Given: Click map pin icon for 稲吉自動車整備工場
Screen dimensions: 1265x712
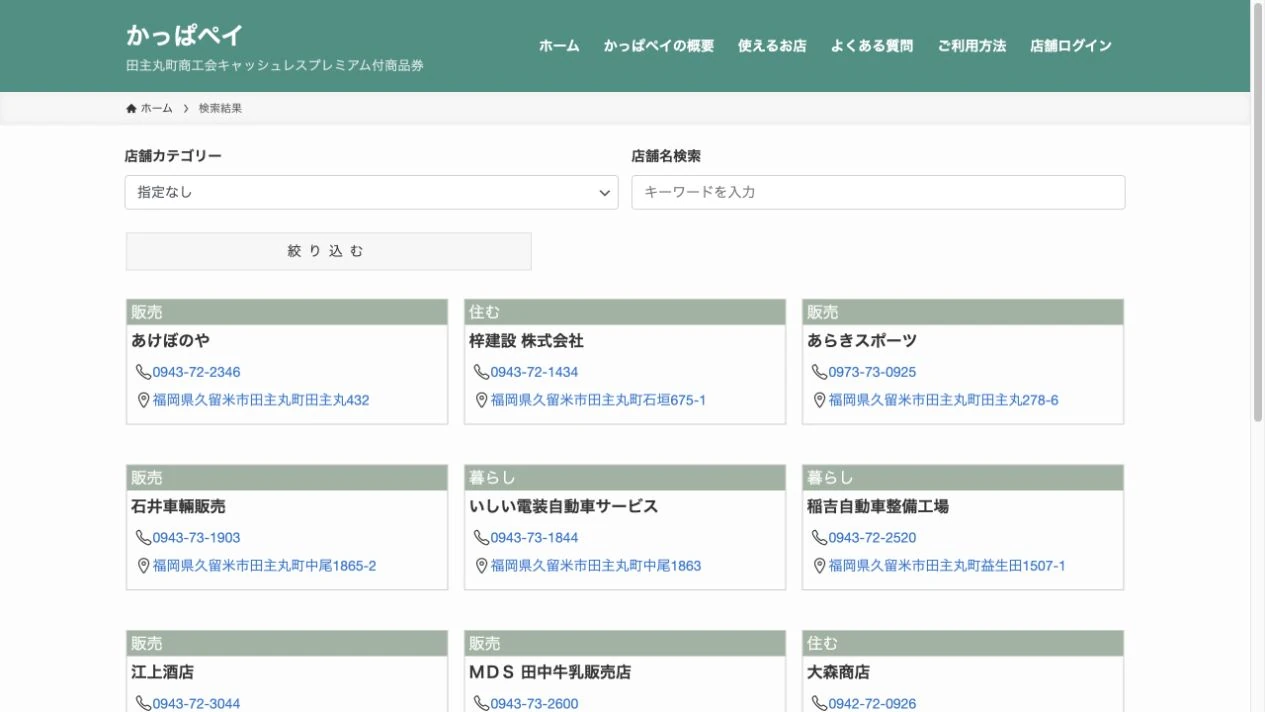Looking at the screenshot, I should [819, 566].
